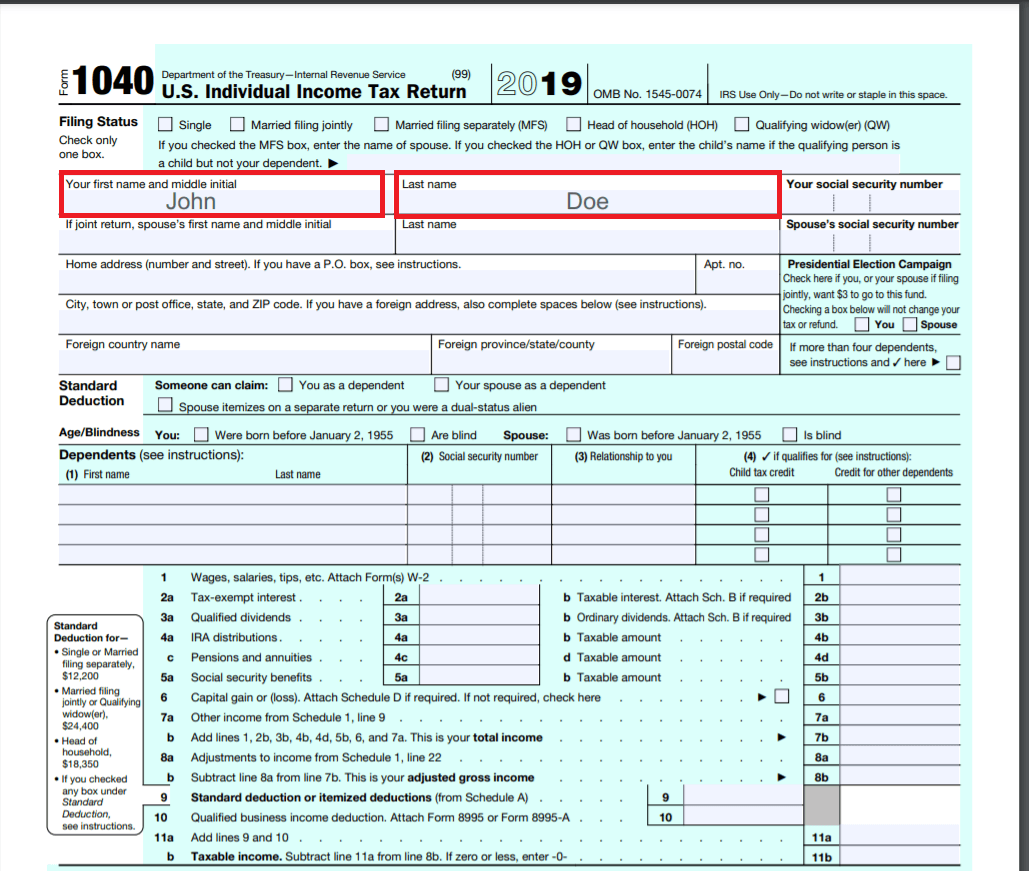Click the Foreign country name field
Image resolution: width=1029 pixels, height=871 pixels.
[244, 362]
